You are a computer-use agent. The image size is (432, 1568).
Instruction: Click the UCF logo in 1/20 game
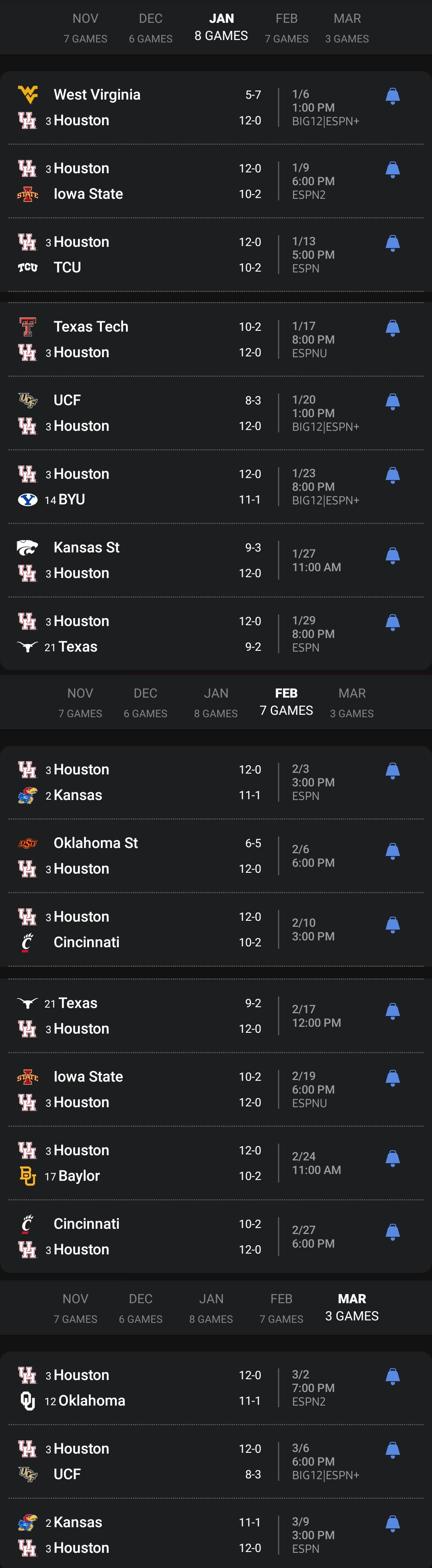[x=27, y=400]
